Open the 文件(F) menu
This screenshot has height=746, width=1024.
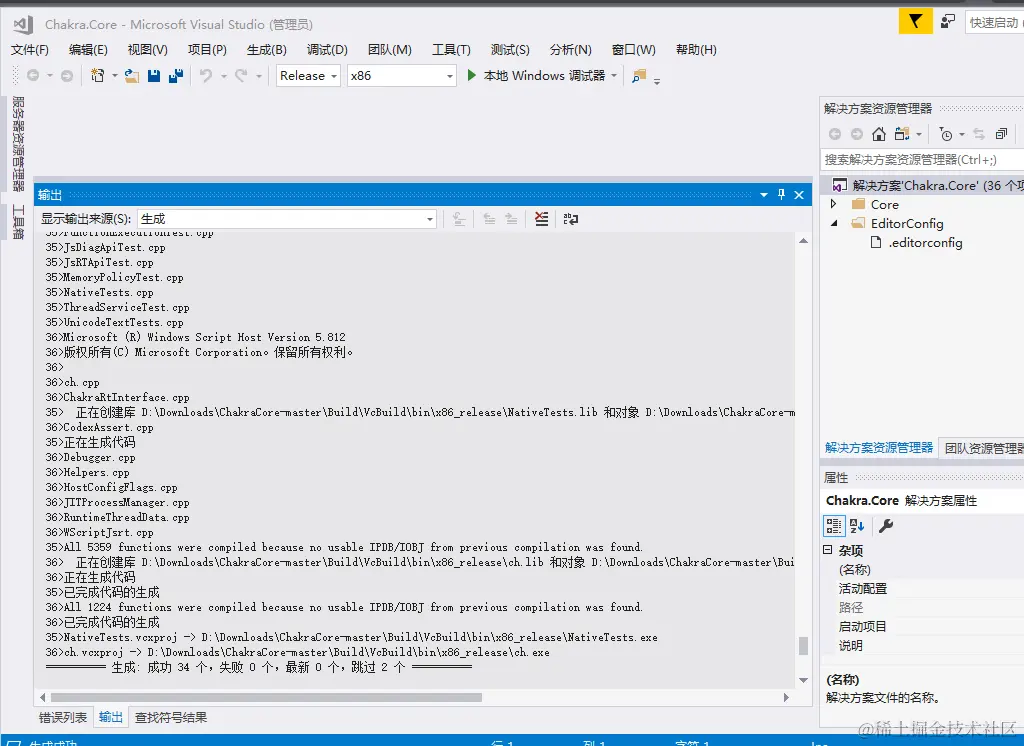pyautogui.click(x=29, y=50)
